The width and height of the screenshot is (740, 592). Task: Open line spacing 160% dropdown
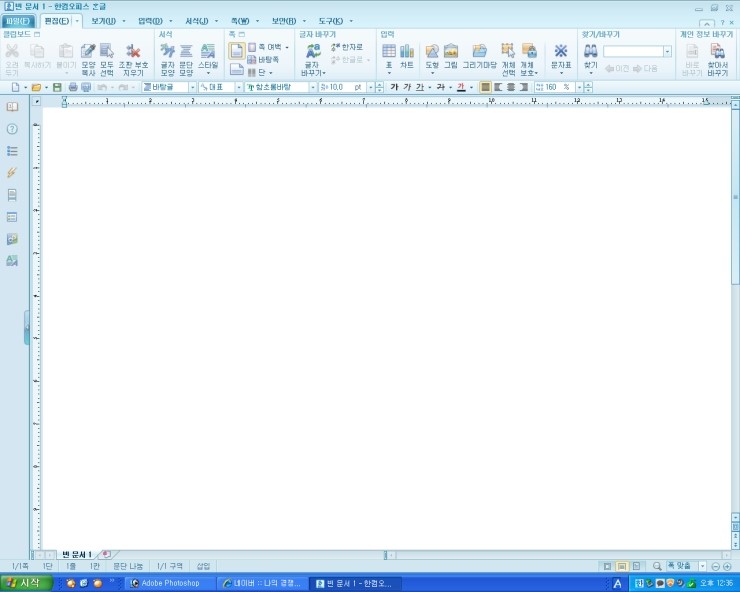[x=579, y=87]
